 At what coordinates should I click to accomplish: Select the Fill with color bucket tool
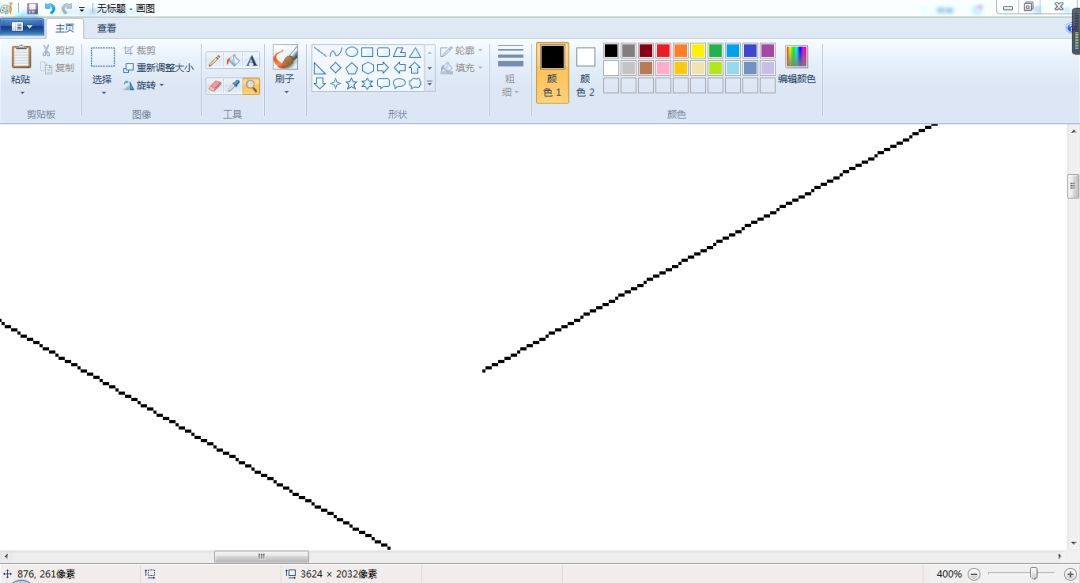(x=233, y=61)
